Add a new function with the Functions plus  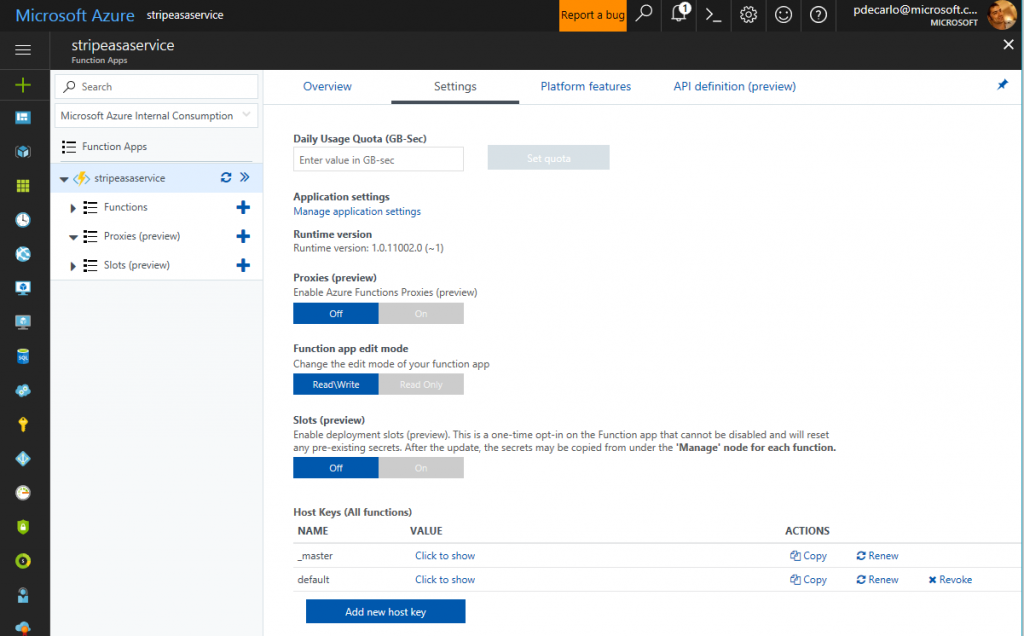(243, 208)
